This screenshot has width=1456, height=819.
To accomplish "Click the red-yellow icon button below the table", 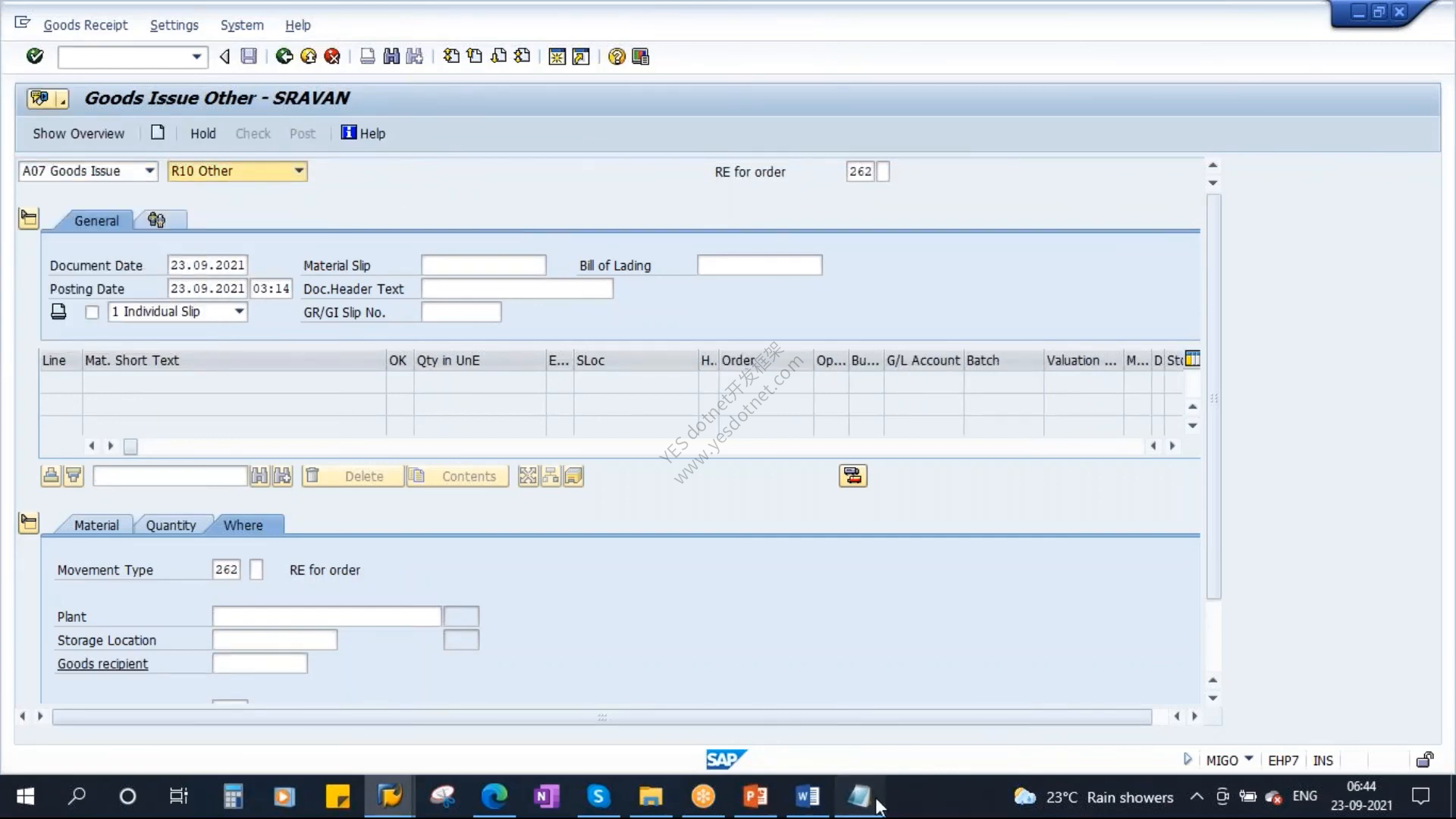I will 853,476.
